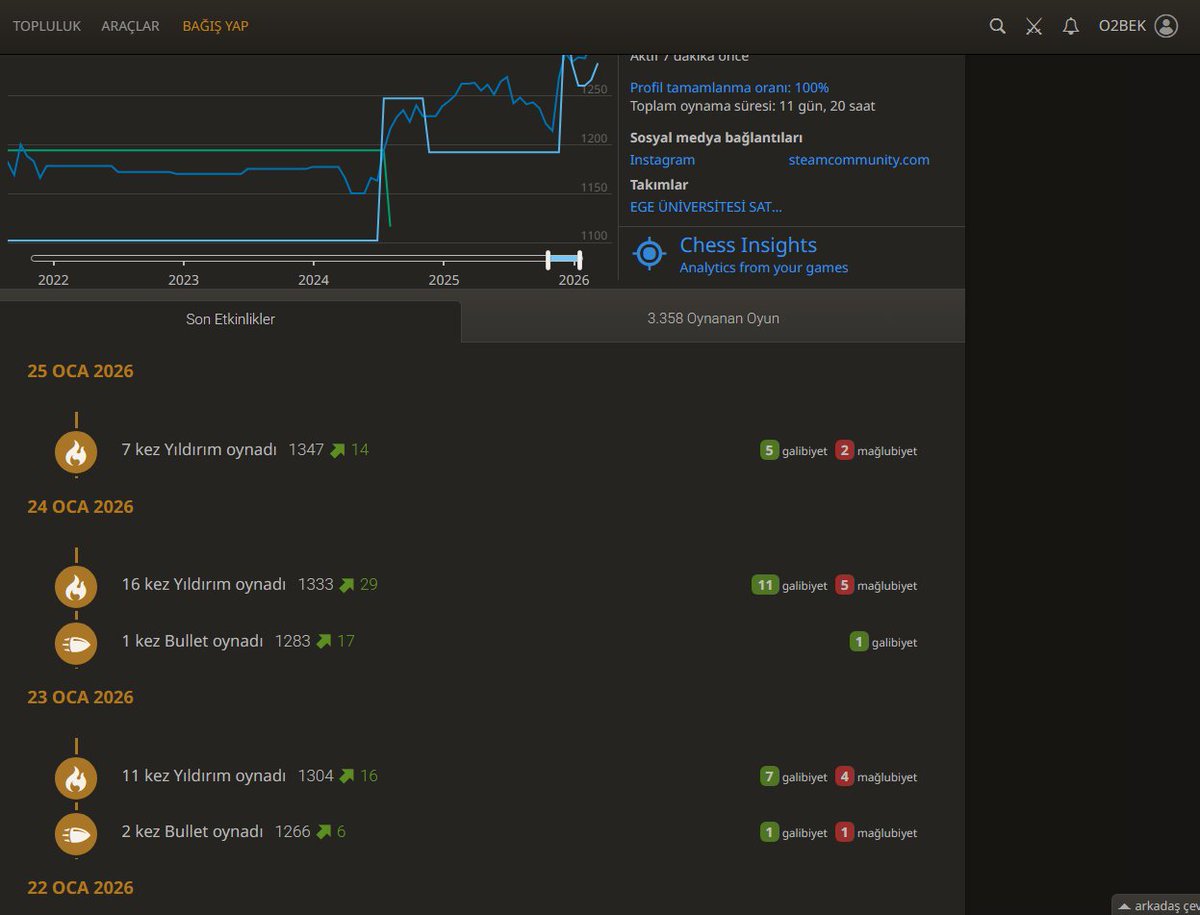Viewport: 1200px width, 915px height.
Task: Open Profil tamamlanma oranı link
Action: 729,87
